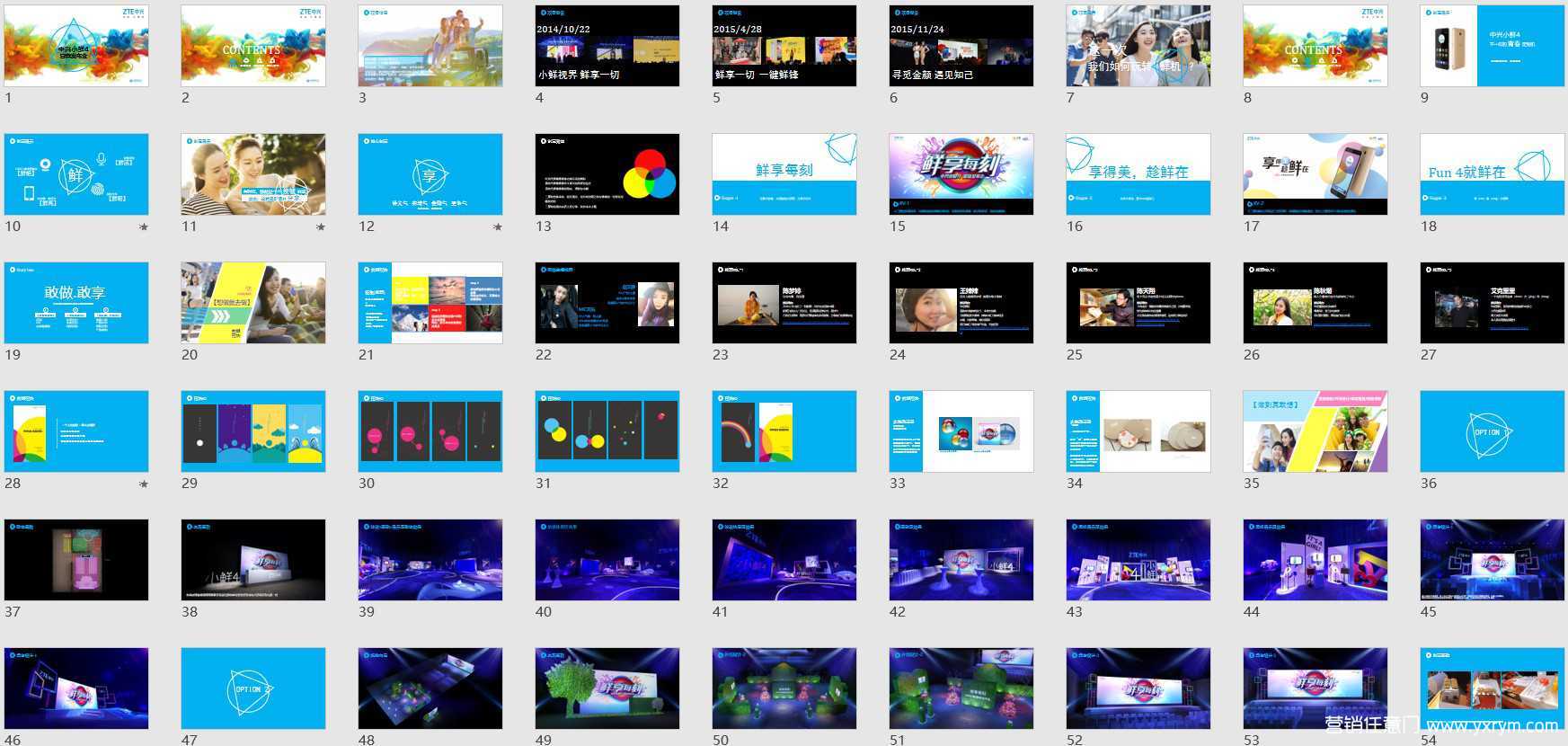Viewport: 1568px width, 746px height.
Task: Select slide 27 dark profile slide
Action: (1493, 303)
